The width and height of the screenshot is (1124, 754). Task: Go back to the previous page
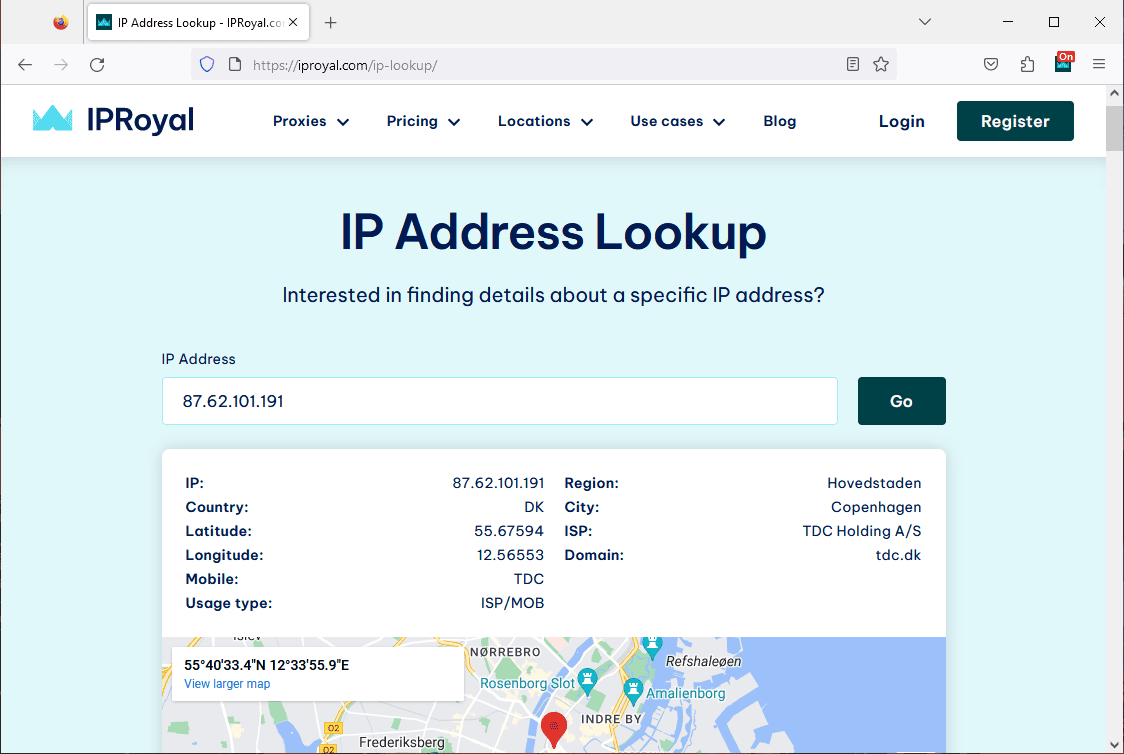[25, 65]
